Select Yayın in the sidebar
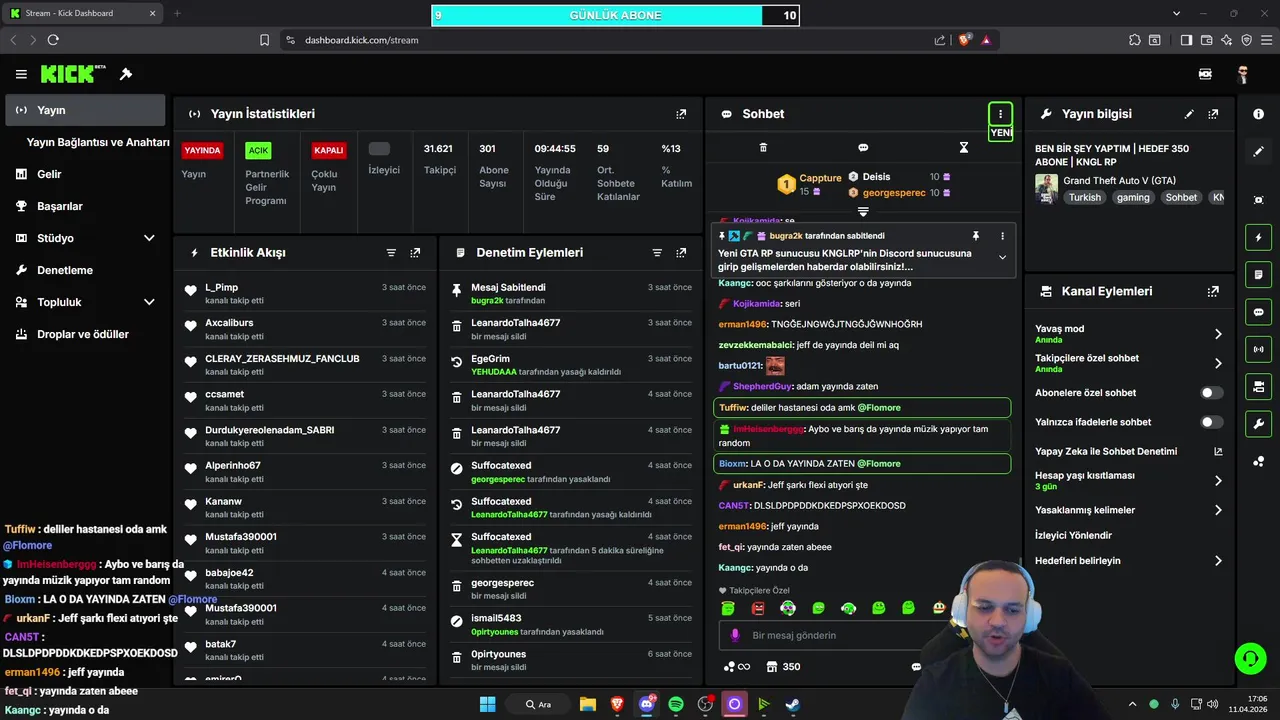Screen dimensions: 1280x720 tap(85, 110)
